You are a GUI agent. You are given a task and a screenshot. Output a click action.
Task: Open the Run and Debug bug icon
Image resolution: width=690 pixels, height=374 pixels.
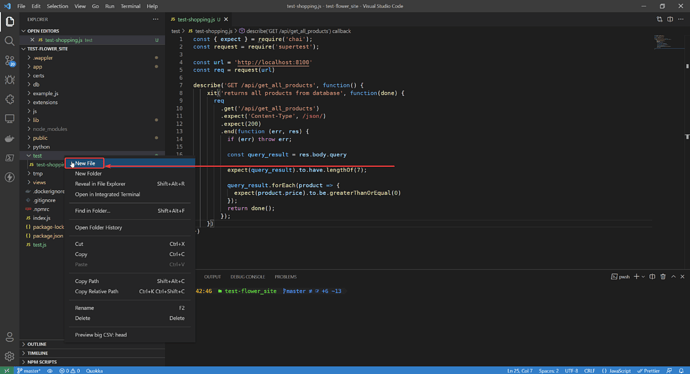[x=10, y=80]
